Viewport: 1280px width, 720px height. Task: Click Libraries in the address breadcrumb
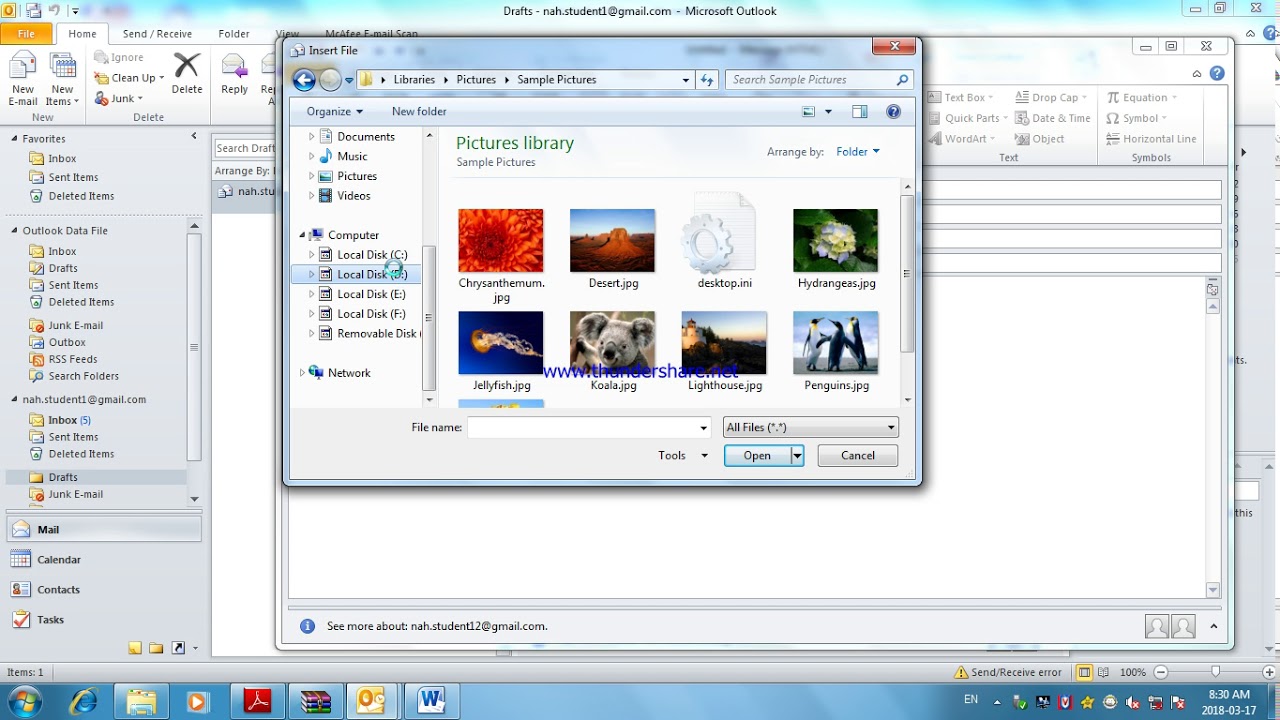[x=414, y=80]
